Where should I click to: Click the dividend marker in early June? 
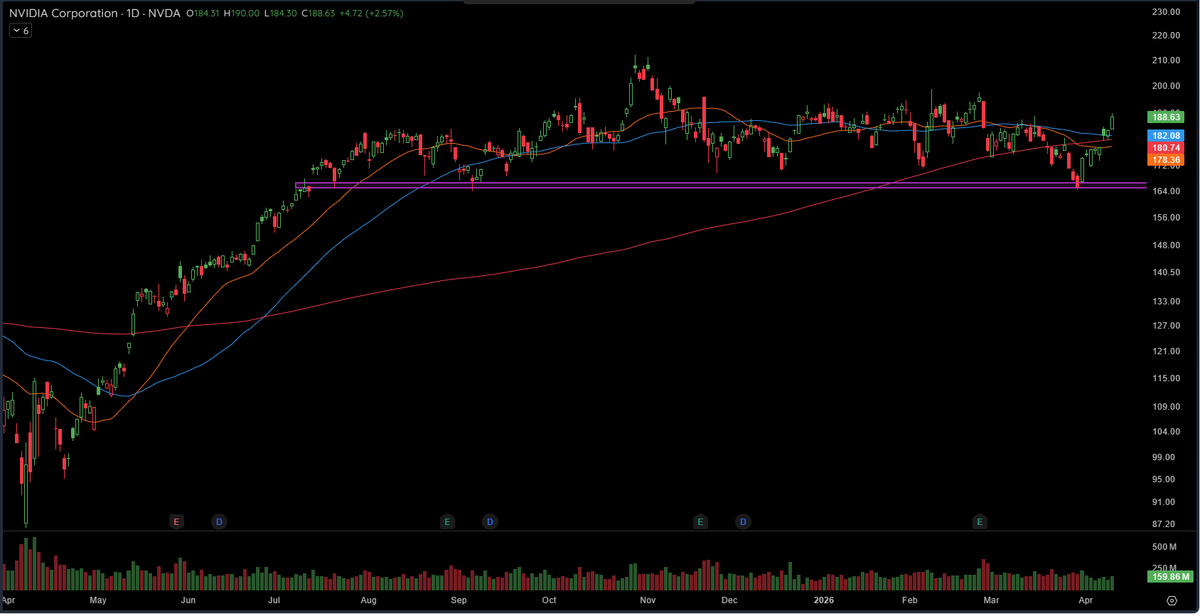pyautogui.click(x=219, y=522)
